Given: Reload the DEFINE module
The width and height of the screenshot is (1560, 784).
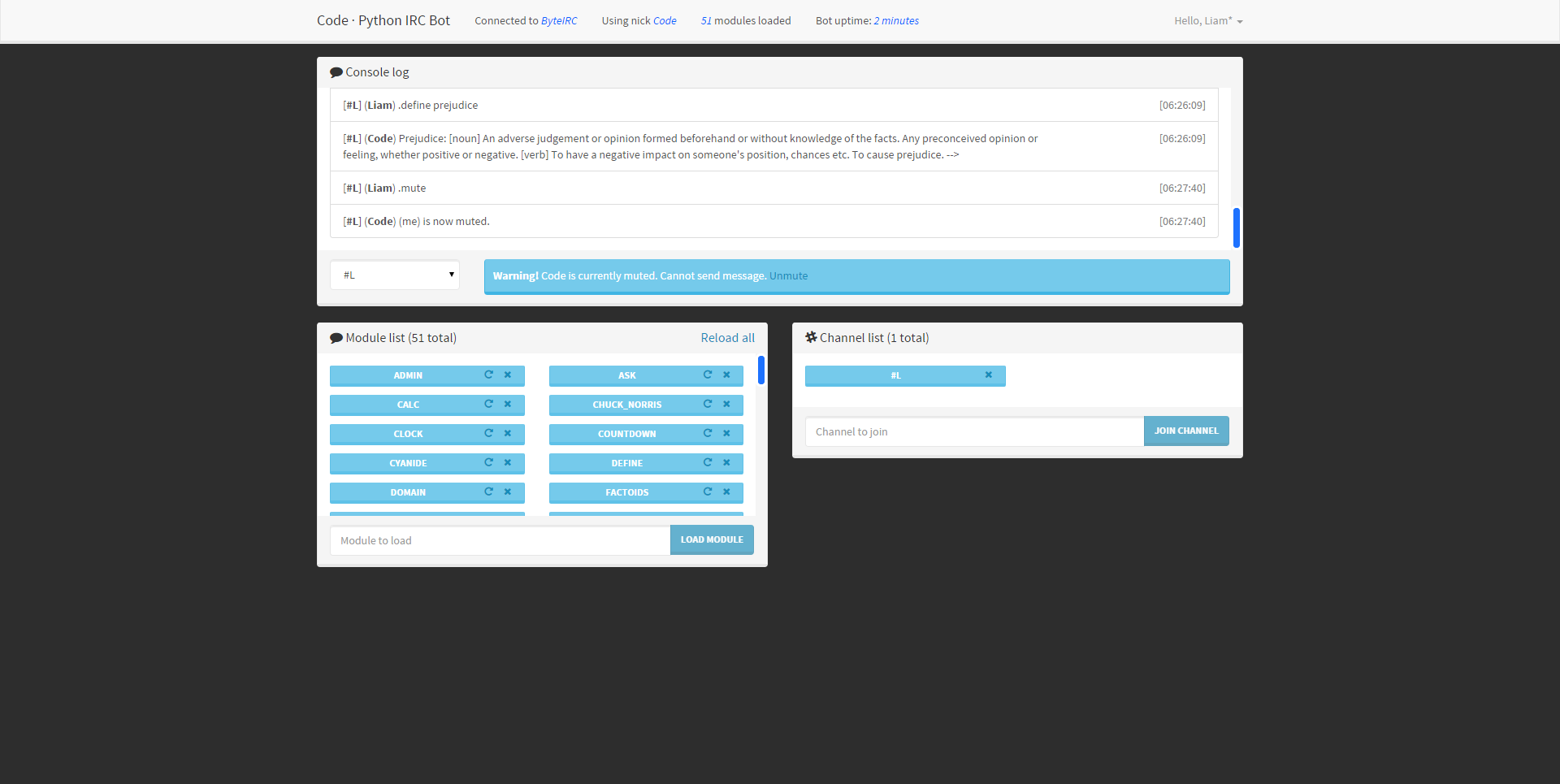Looking at the screenshot, I should click(x=708, y=463).
